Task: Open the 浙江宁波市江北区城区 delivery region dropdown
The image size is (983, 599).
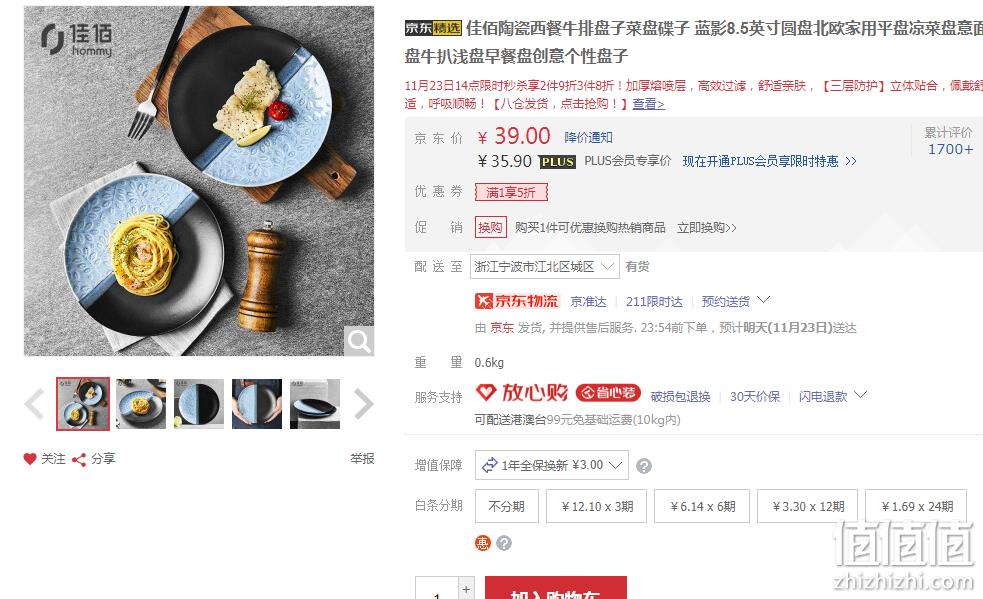Action: click(x=545, y=267)
